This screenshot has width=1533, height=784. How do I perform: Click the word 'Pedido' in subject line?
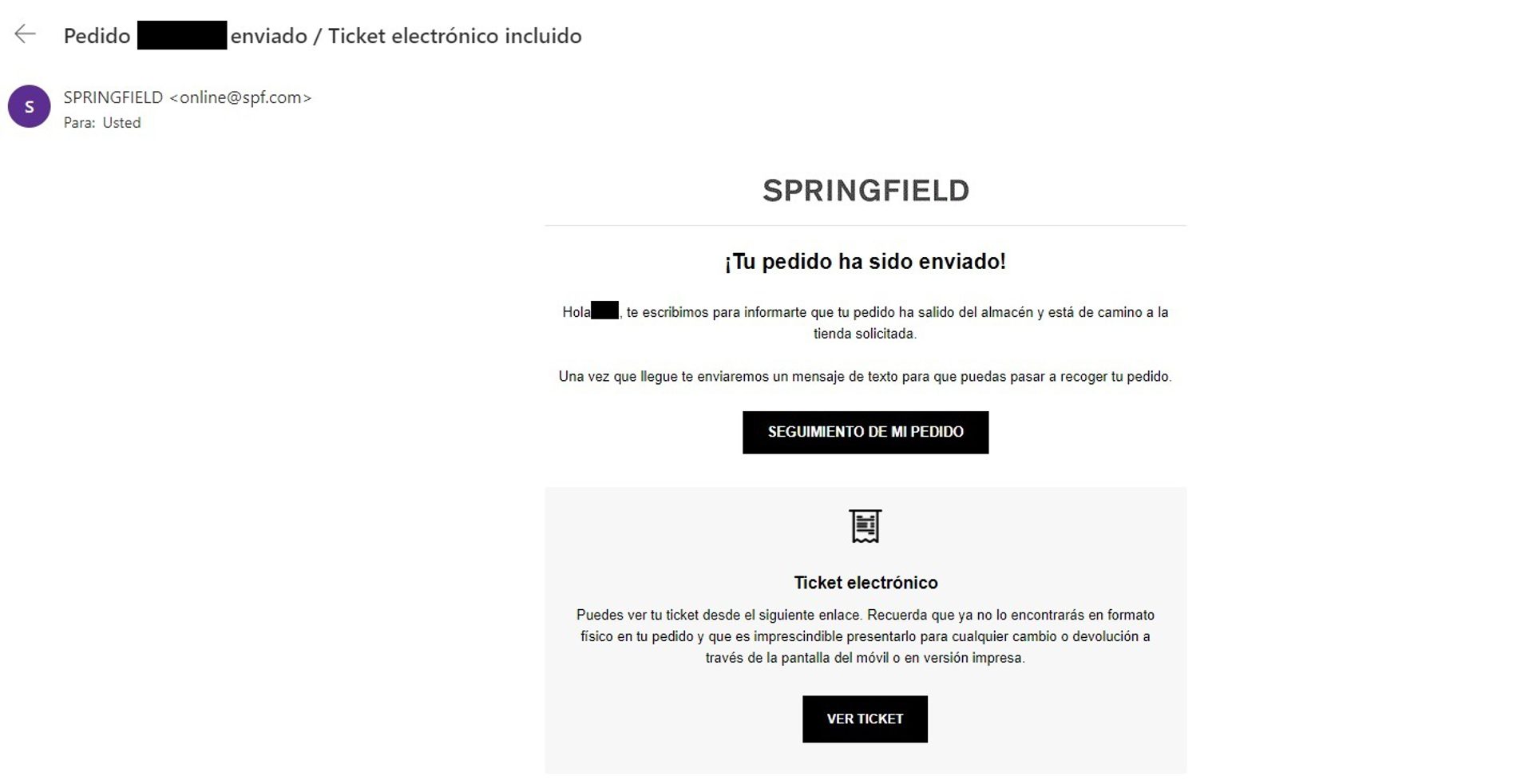(97, 36)
